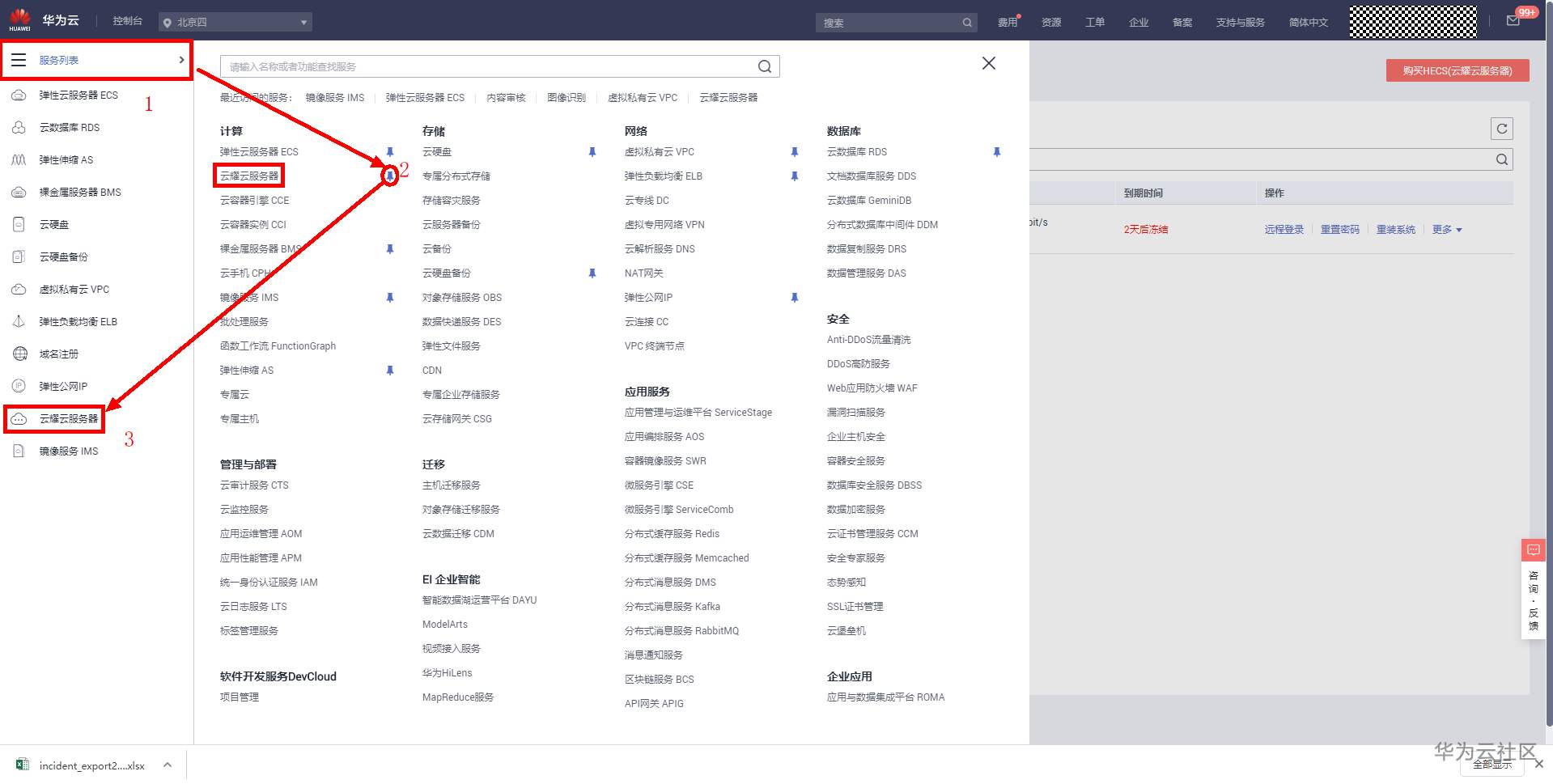Toggle pin for 云耀云服务器
The width and height of the screenshot is (1553, 784).
point(390,176)
